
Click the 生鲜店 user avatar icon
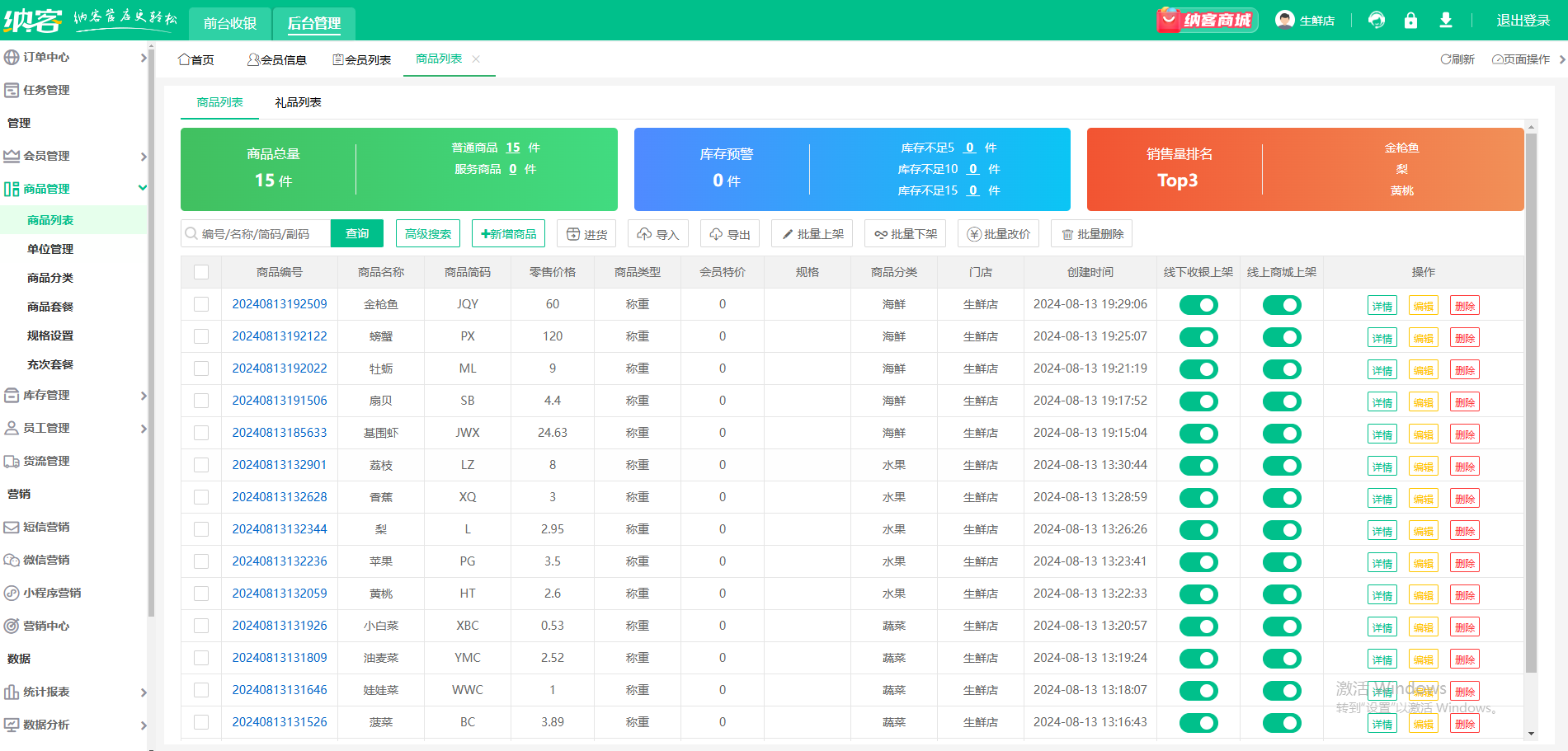click(x=1284, y=20)
